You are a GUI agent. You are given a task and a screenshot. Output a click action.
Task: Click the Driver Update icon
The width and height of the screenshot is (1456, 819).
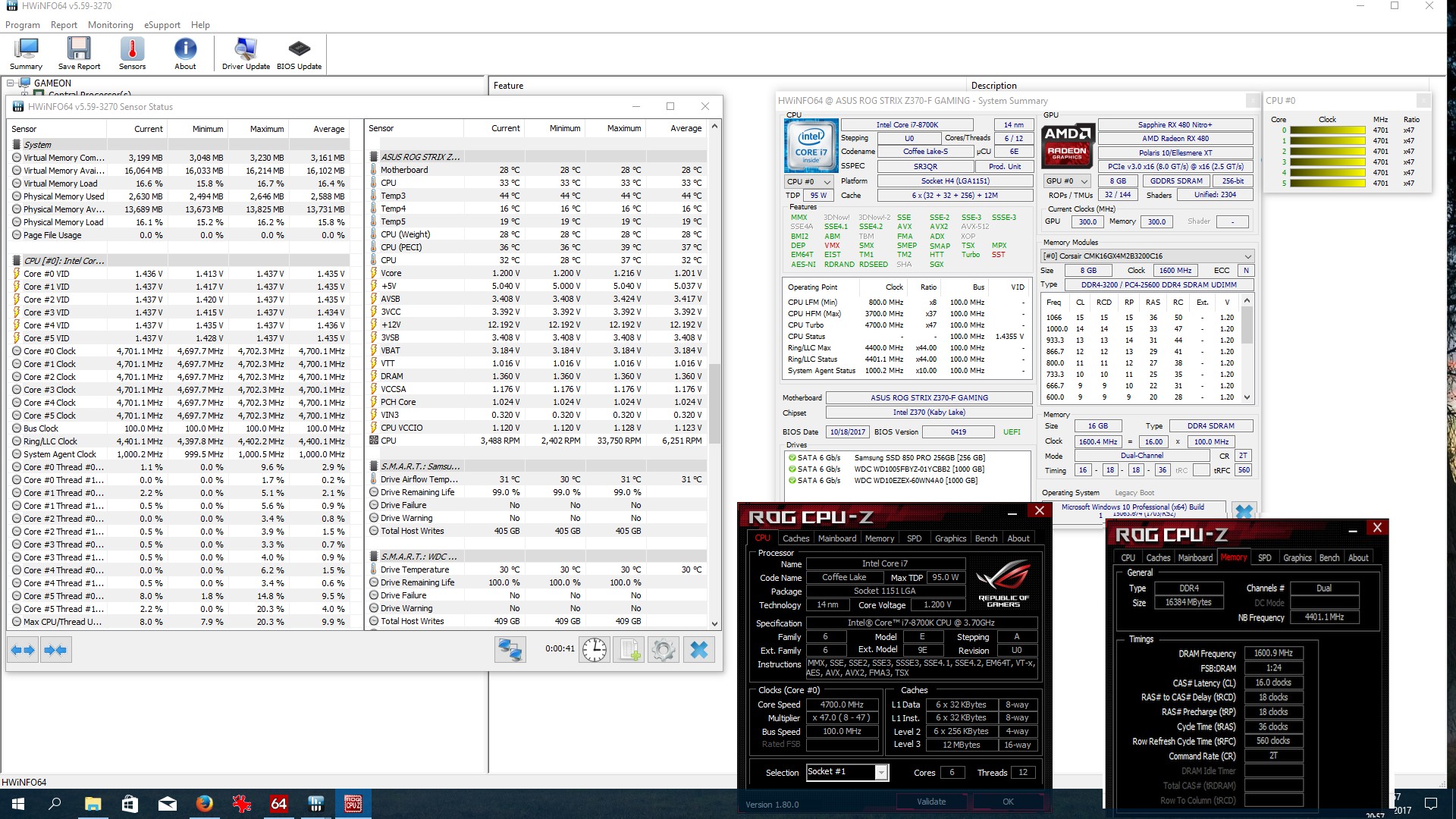[246, 54]
